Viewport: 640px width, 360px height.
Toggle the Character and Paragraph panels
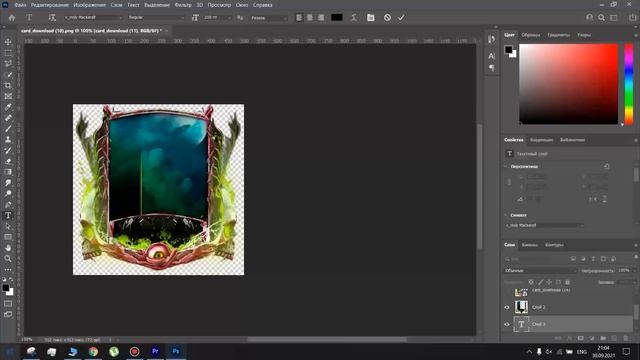(x=371, y=18)
